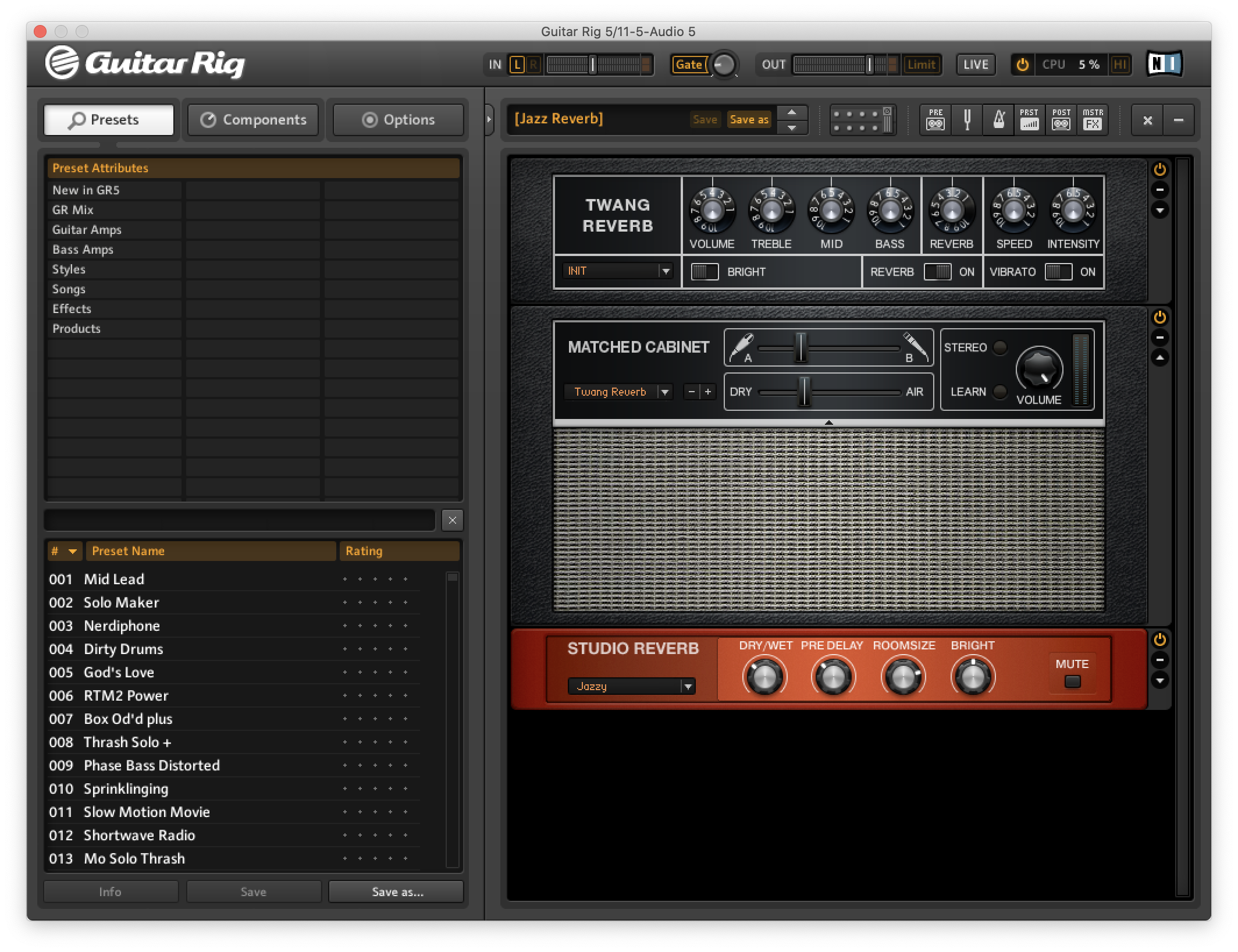Viewport: 1238px width, 952px height.
Task: Adjust the mic A/B slider
Action: [x=802, y=349]
